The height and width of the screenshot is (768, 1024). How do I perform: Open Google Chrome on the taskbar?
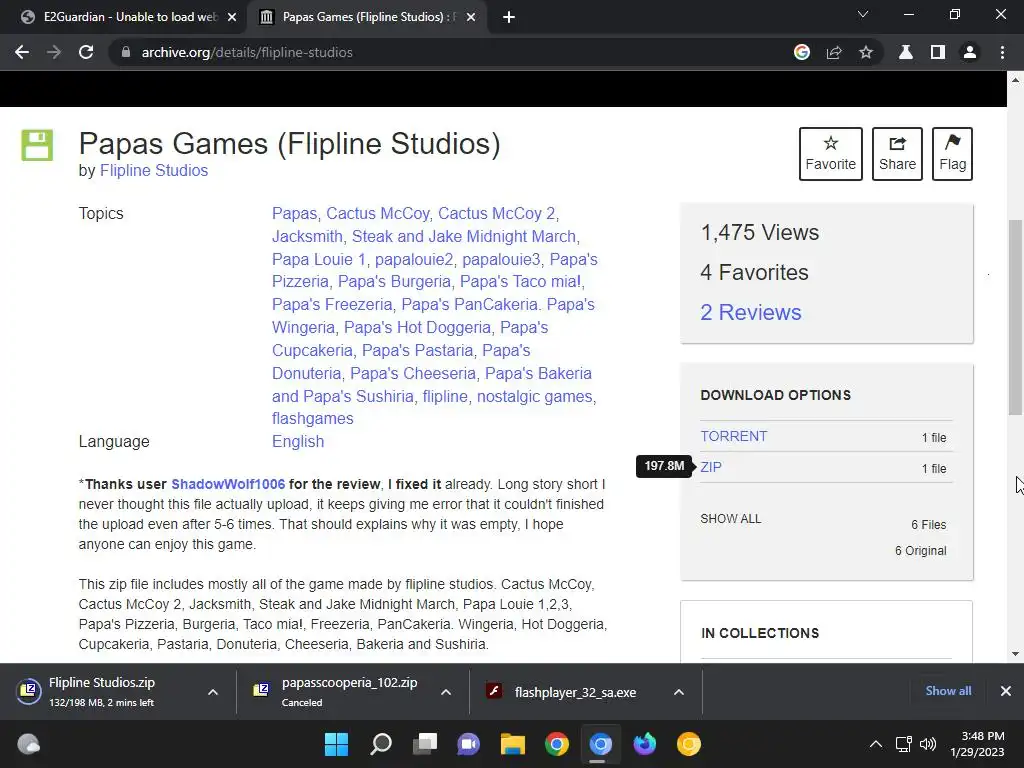(557, 744)
